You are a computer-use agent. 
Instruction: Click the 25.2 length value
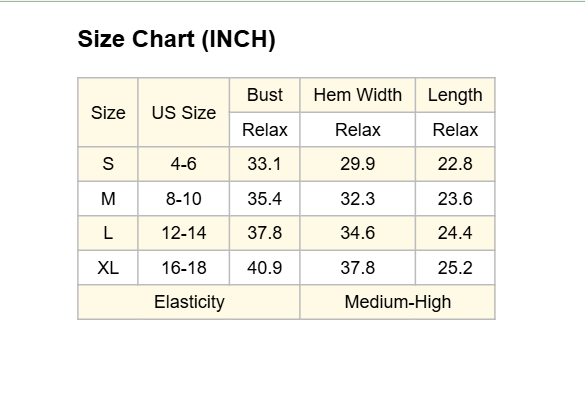point(455,267)
